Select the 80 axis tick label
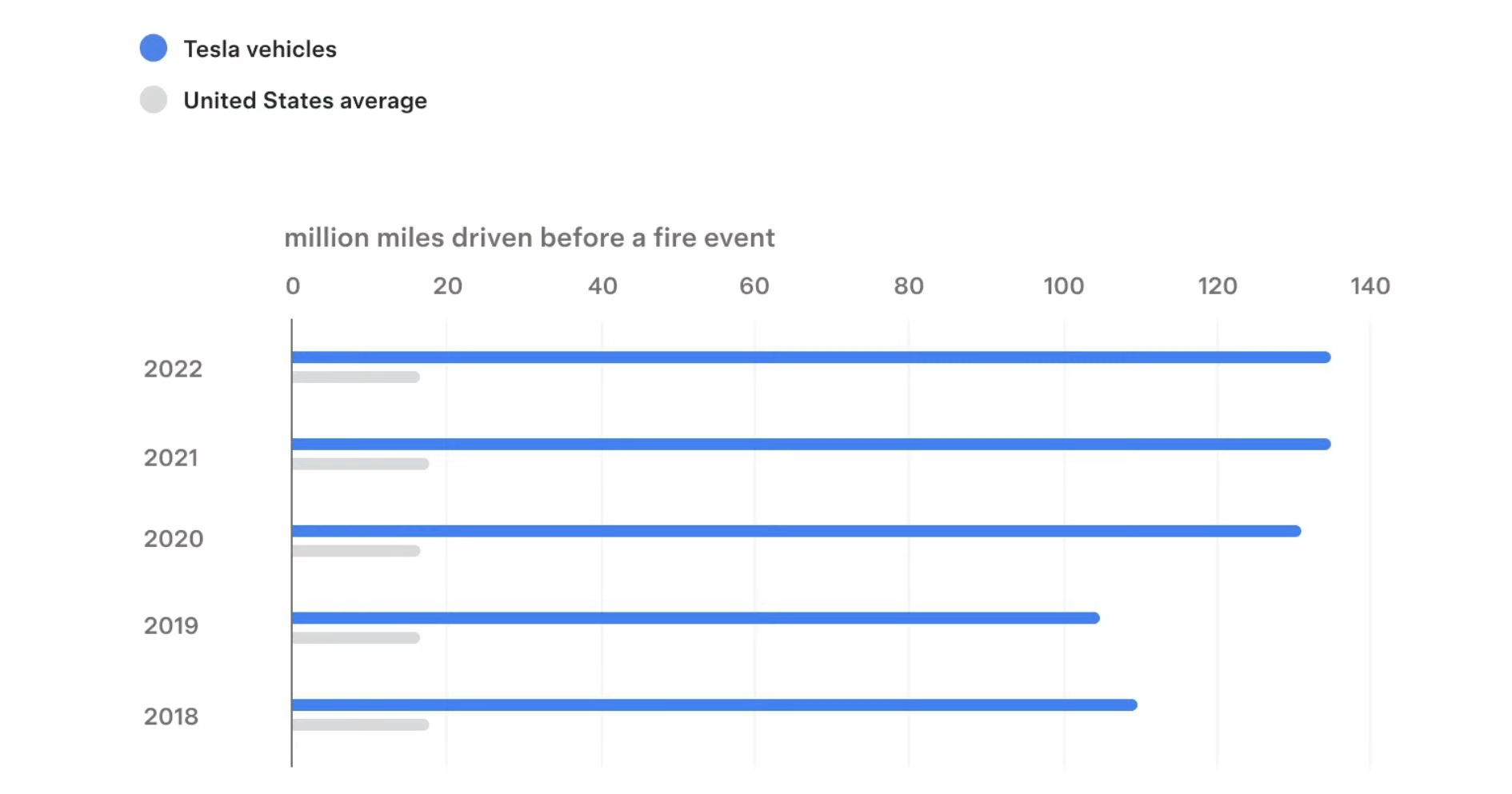 click(908, 285)
